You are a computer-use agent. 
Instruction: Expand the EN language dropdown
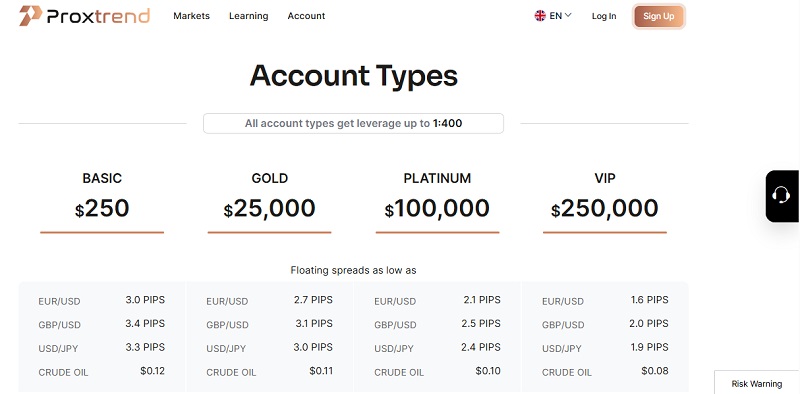560,16
